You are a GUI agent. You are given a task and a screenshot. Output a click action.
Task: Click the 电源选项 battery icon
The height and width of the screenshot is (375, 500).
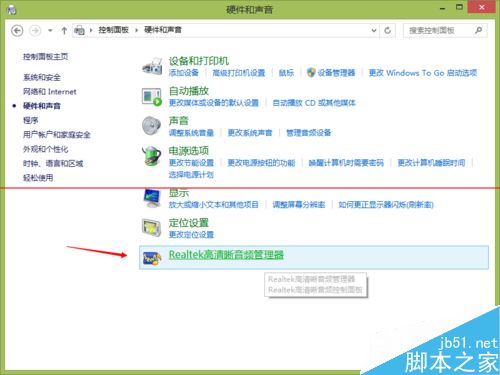coord(152,156)
